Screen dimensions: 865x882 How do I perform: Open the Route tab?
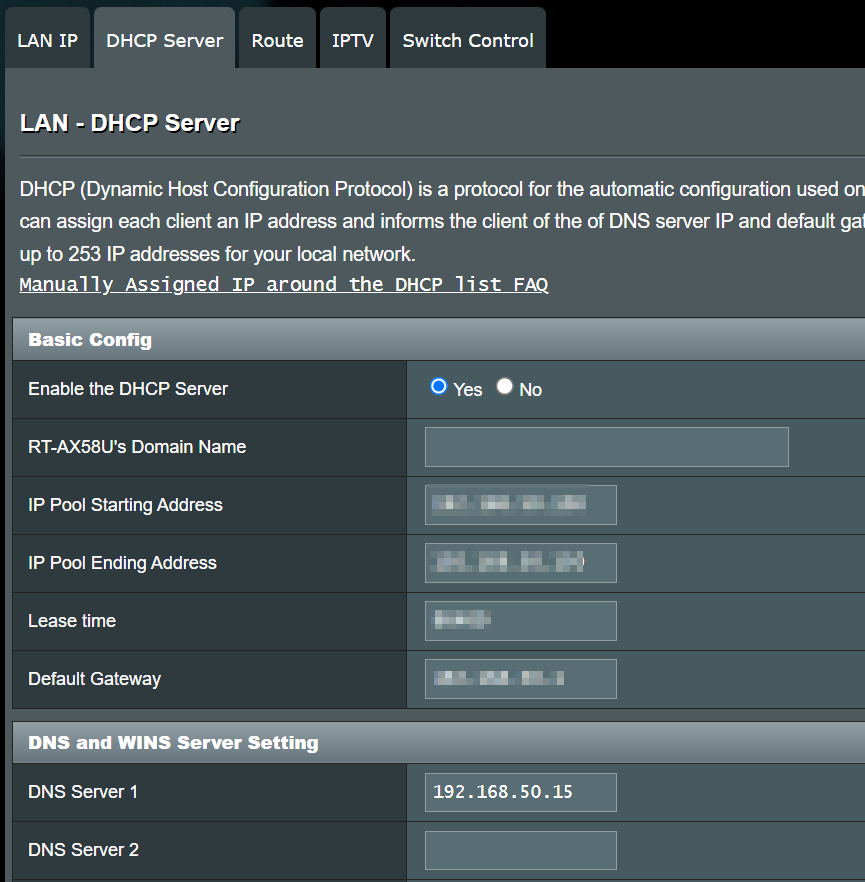(277, 41)
